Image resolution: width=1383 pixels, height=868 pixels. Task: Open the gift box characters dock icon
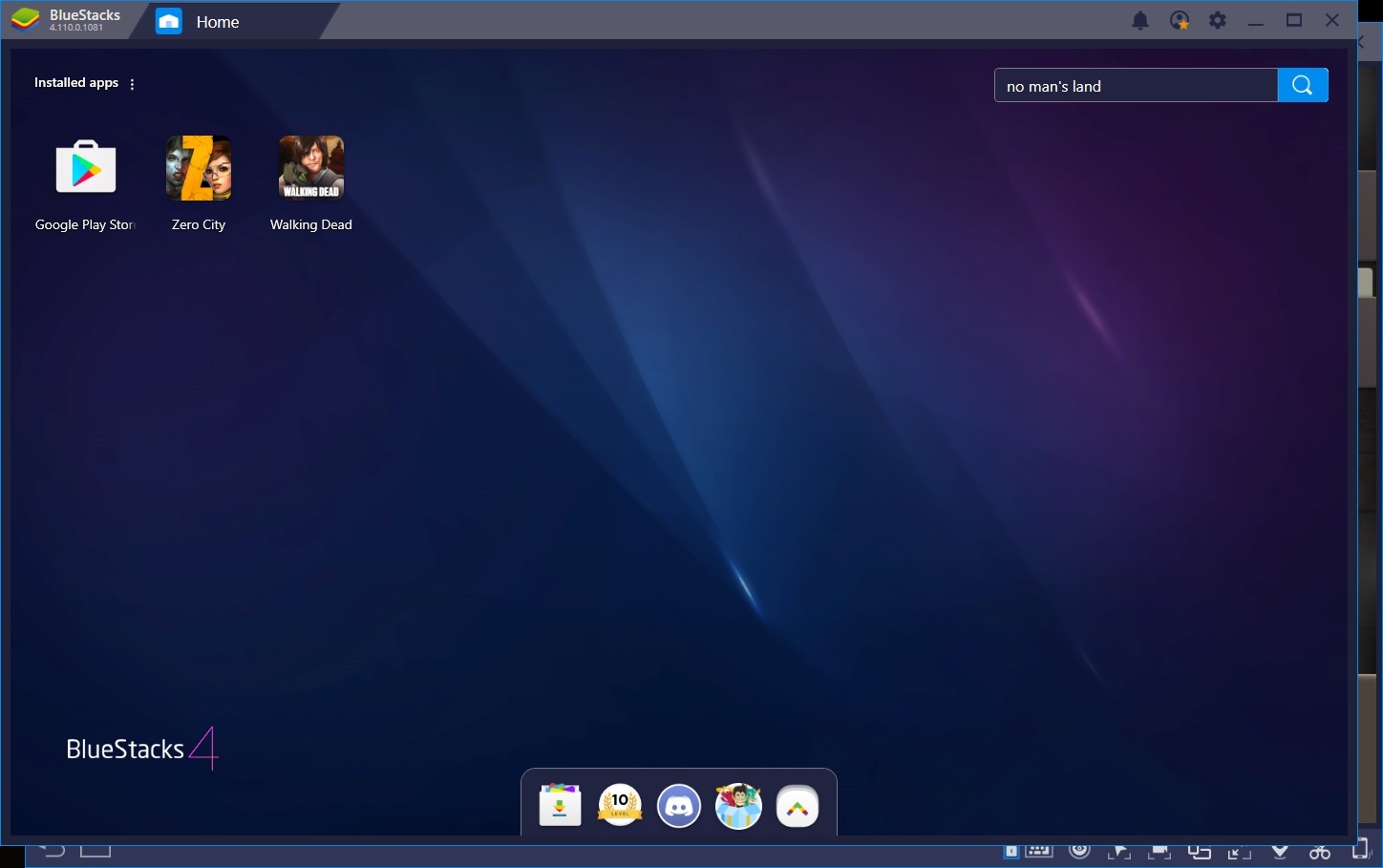point(738,805)
